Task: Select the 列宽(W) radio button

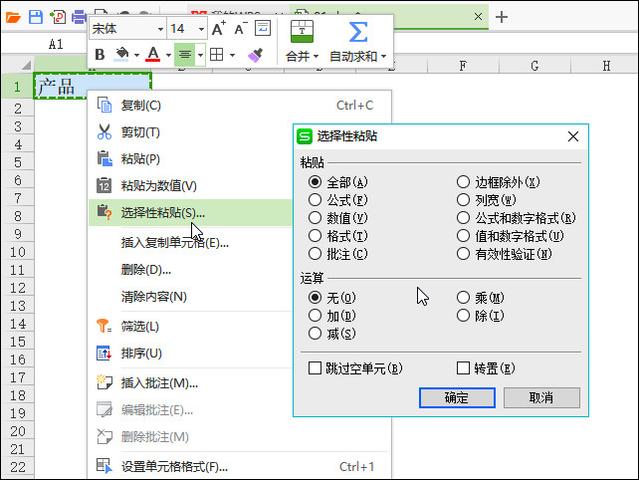Action: 463,200
